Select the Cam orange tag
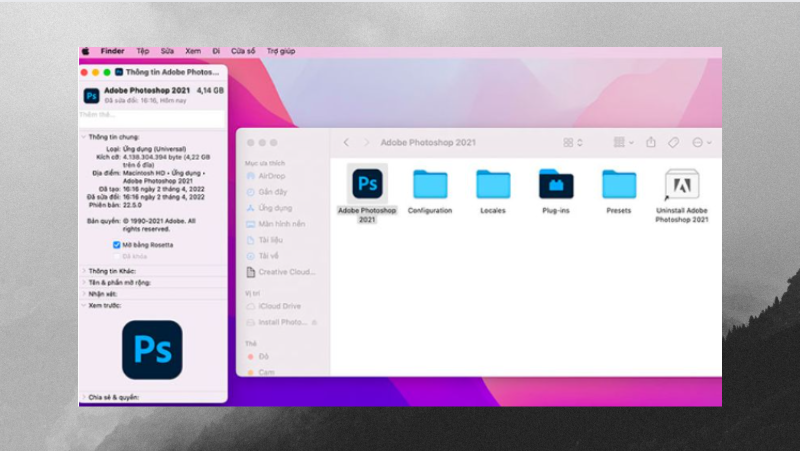 click(x=261, y=372)
